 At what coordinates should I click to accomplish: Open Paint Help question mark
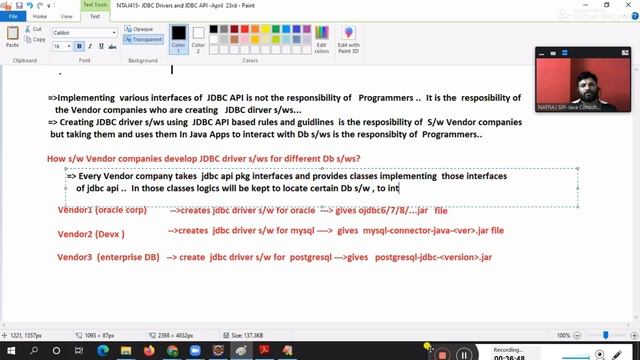tap(635, 16)
